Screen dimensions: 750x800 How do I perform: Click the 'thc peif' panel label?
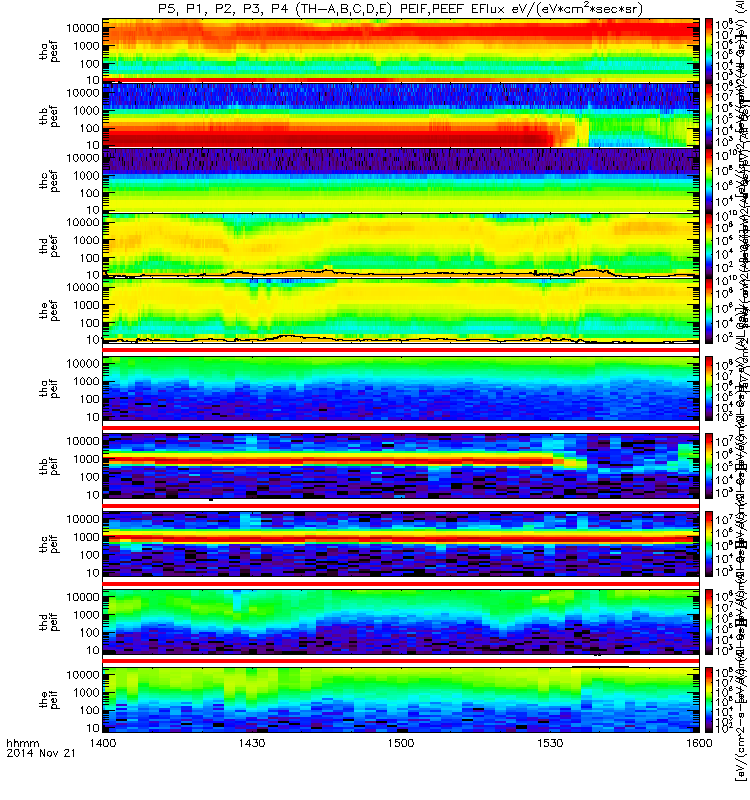click(49, 544)
